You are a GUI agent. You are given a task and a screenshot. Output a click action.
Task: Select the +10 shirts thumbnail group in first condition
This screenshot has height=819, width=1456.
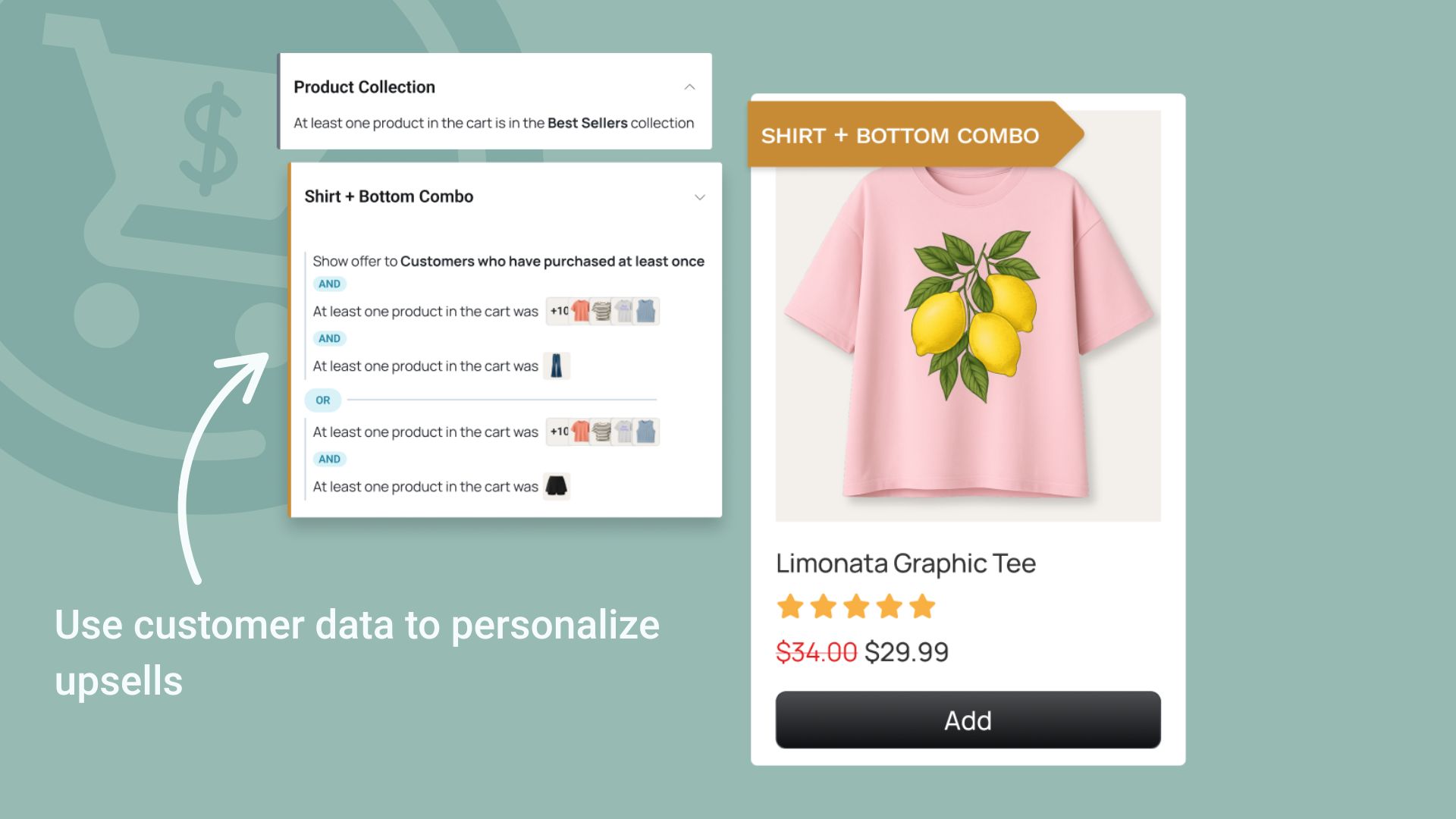[x=603, y=311]
